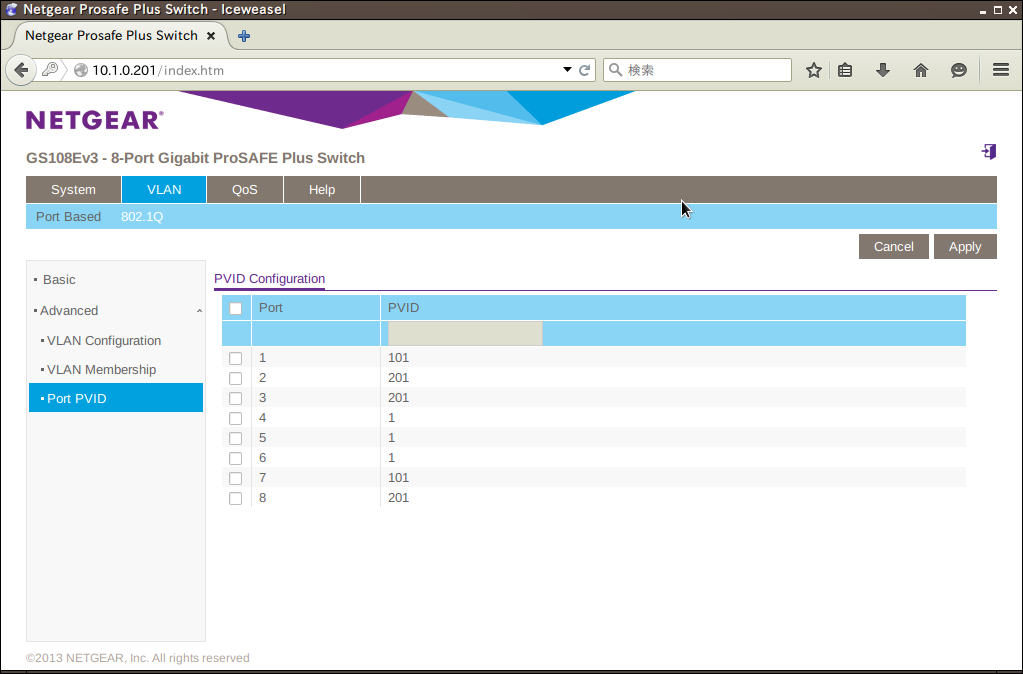This screenshot has width=1023, height=674.
Task: Go to Home page icon
Action: click(921, 70)
